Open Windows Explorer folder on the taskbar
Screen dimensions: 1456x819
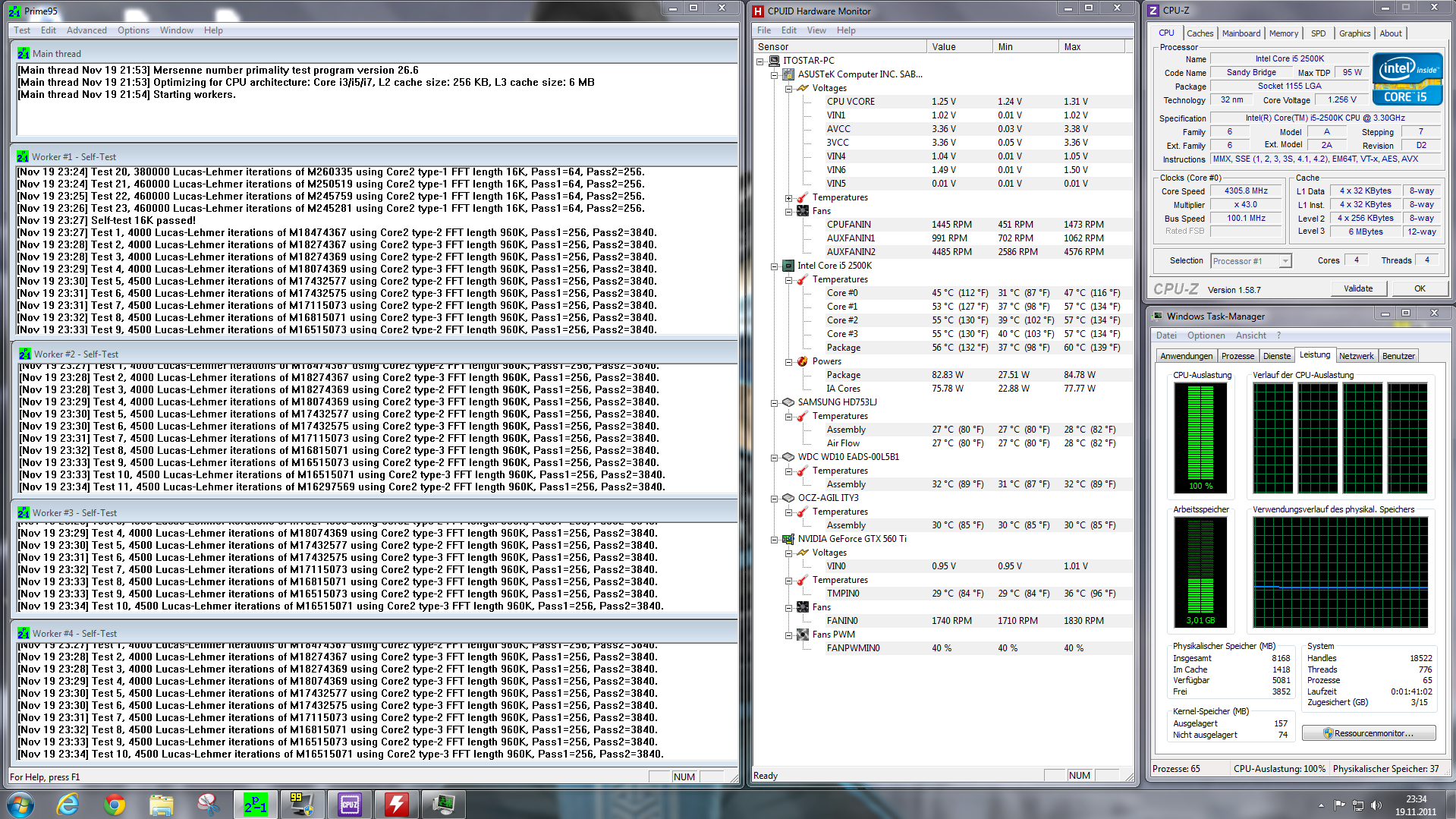pyautogui.click(x=162, y=804)
